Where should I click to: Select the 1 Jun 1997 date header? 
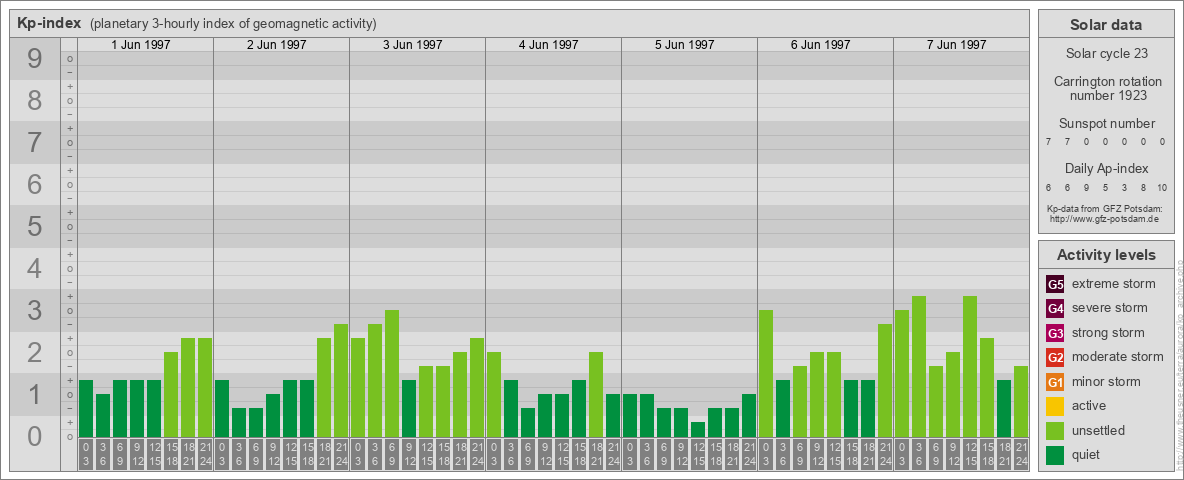pyautogui.click(x=140, y=45)
